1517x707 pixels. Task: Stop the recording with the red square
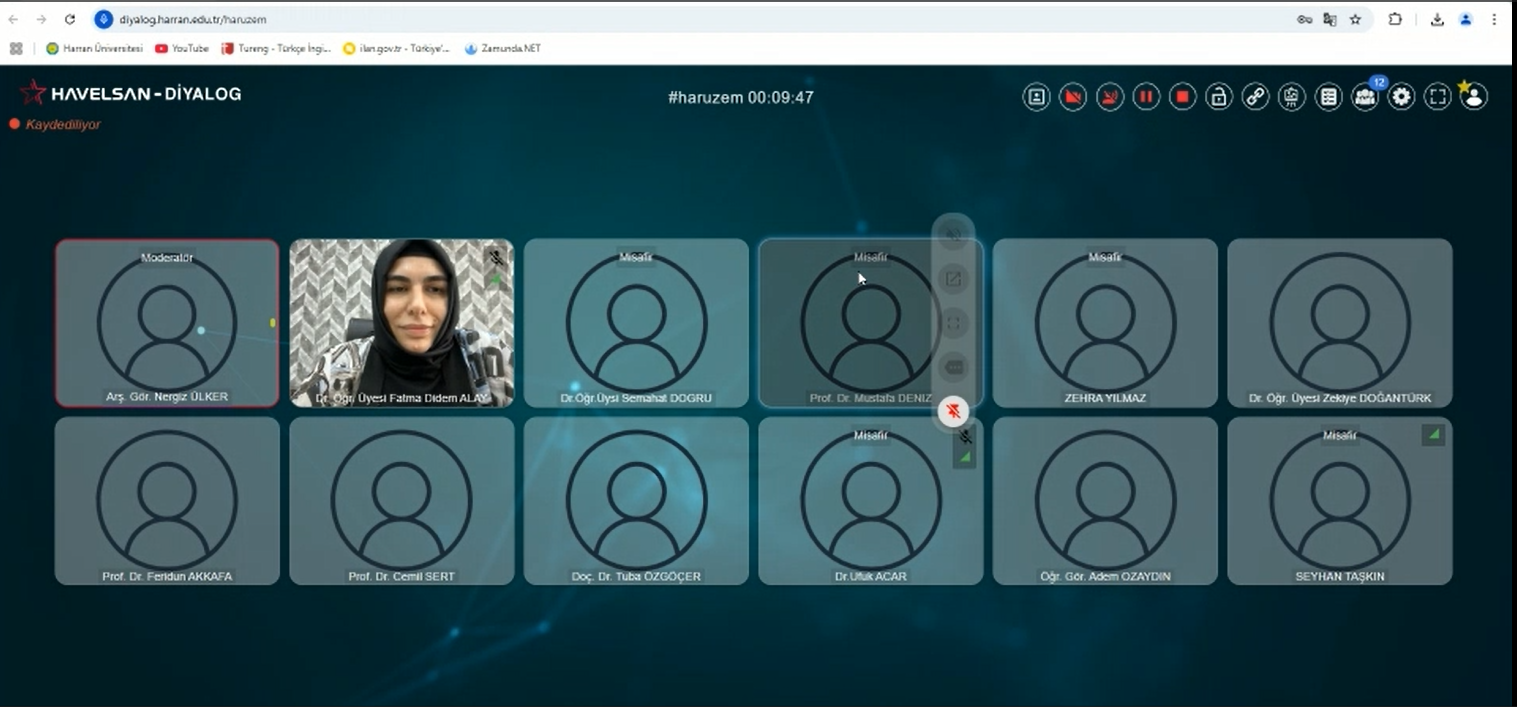click(1183, 97)
